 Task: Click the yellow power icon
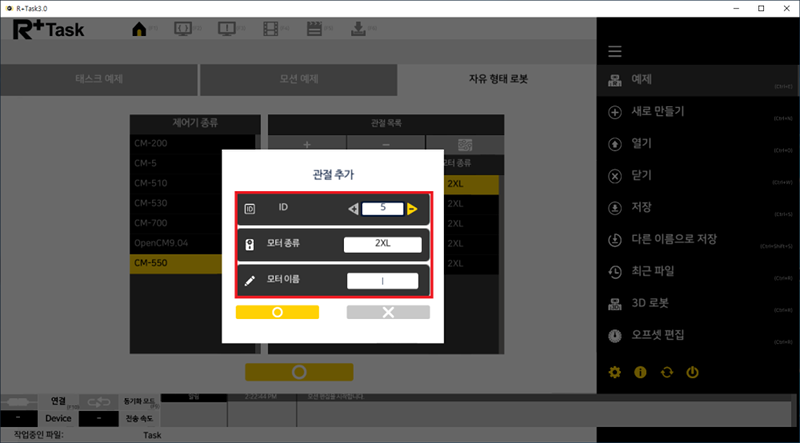(x=692, y=372)
